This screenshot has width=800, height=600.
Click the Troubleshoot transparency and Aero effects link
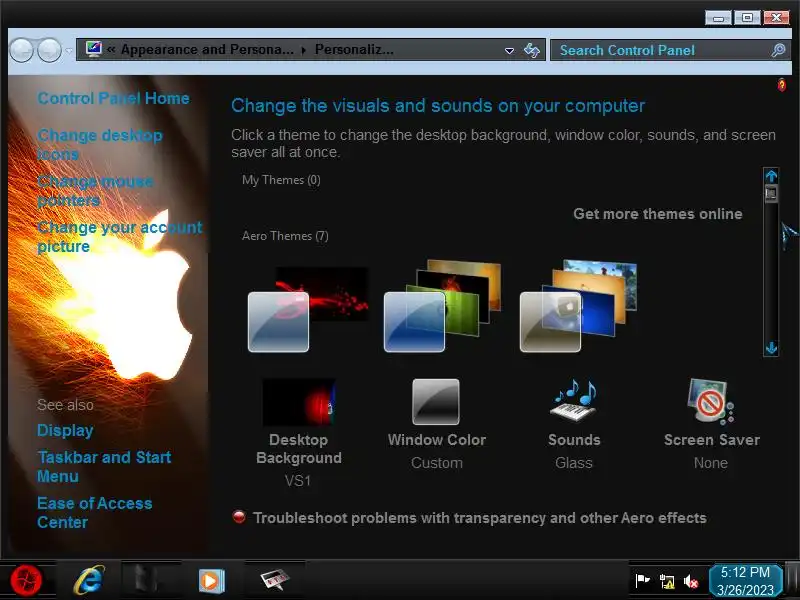coord(480,518)
